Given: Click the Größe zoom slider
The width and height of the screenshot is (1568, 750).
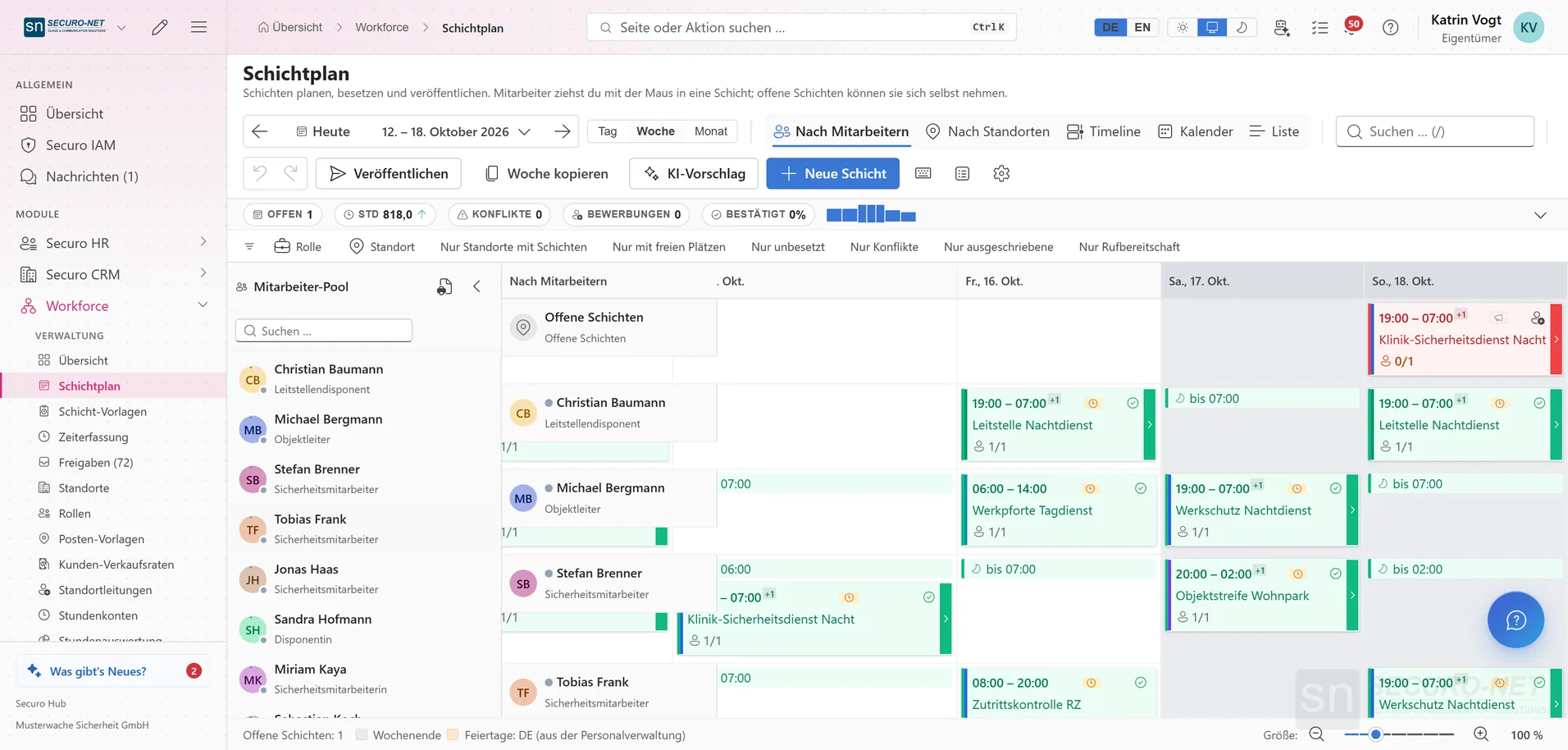Looking at the screenshot, I should pos(1399,734).
